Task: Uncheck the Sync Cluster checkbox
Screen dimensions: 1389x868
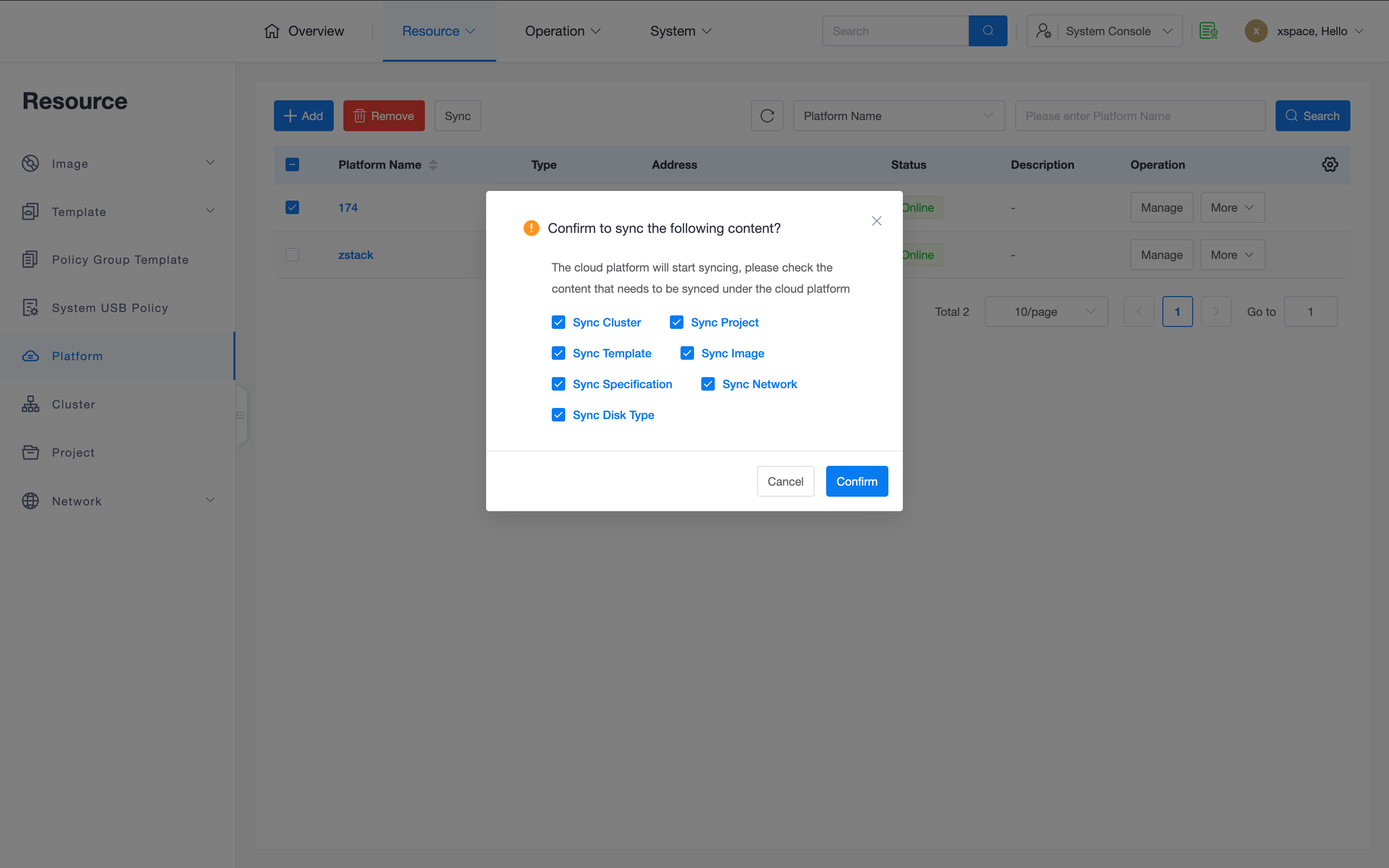Action: pyautogui.click(x=558, y=322)
